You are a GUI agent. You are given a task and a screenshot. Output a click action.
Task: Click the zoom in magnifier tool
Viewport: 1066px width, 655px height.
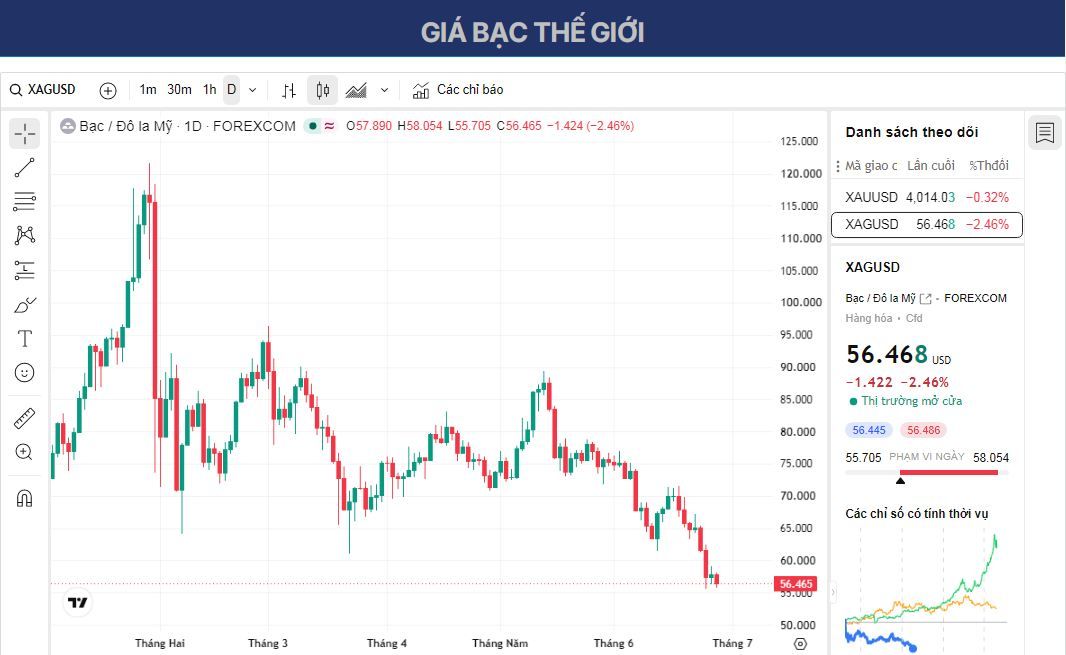(24, 452)
